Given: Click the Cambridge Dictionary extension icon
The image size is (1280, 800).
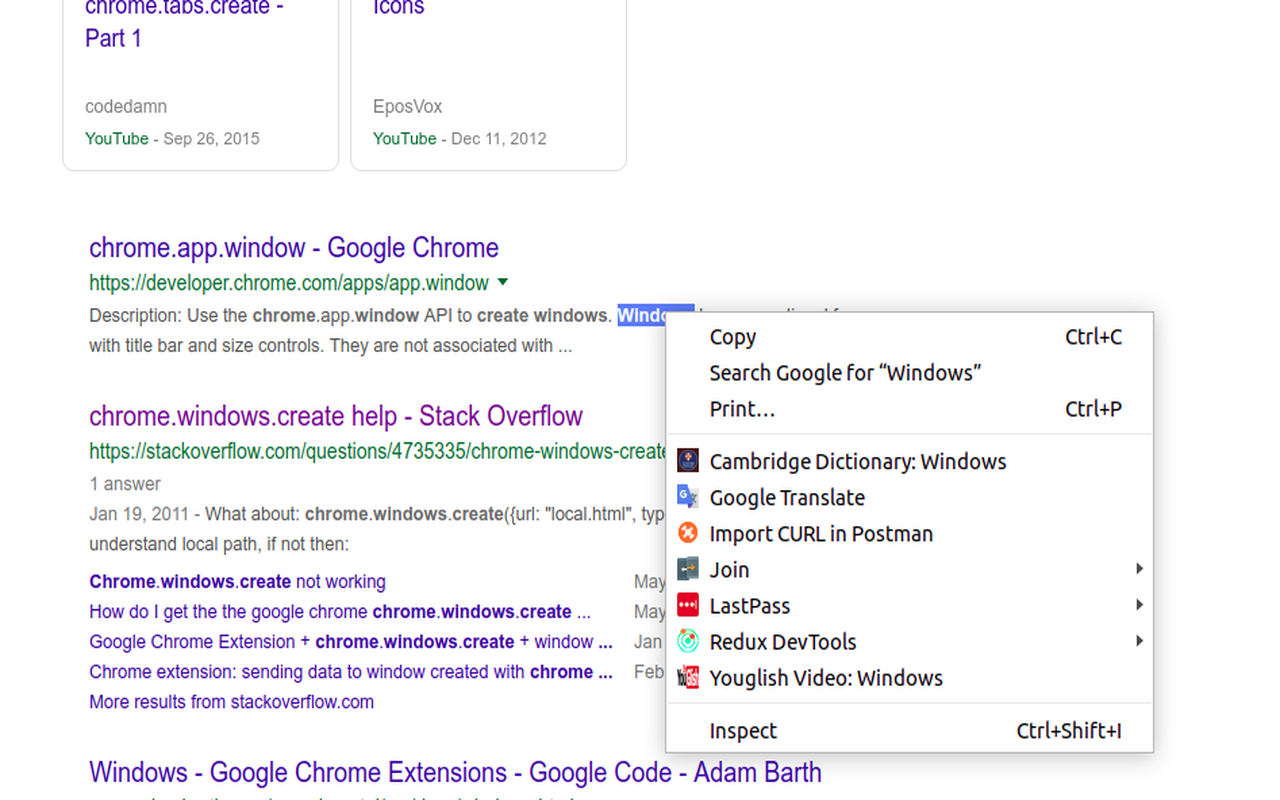Looking at the screenshot, I should point(688,461).
